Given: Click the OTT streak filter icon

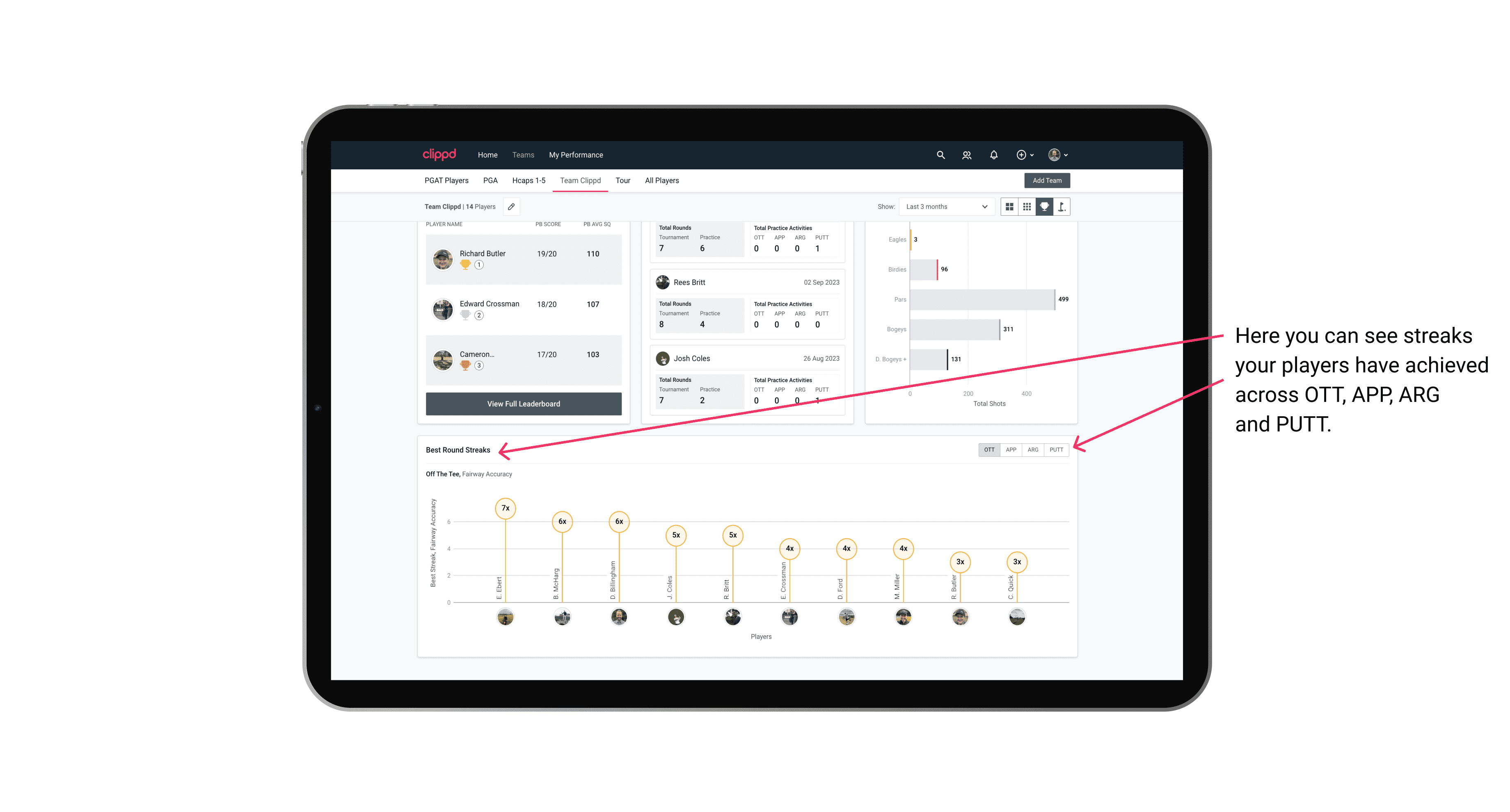Looking at the screenshot, I should pos(989,450).
